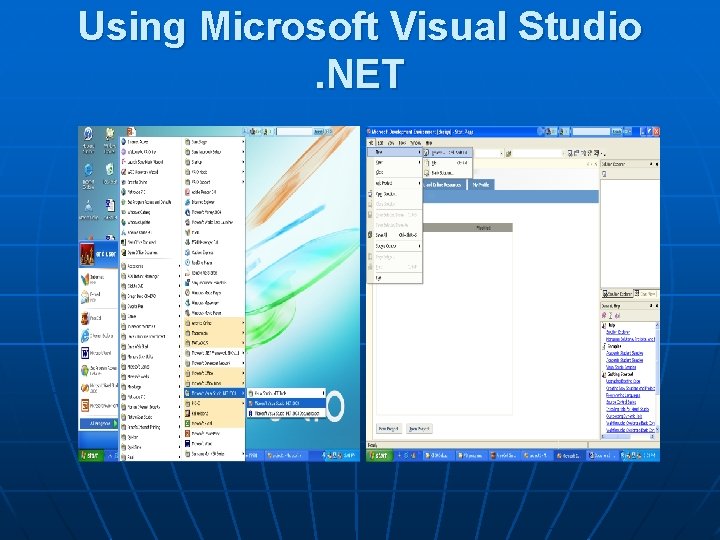Click the user account picture in Start menu
The height and width of the screenshot is (540, 720).
coord(87,254)
